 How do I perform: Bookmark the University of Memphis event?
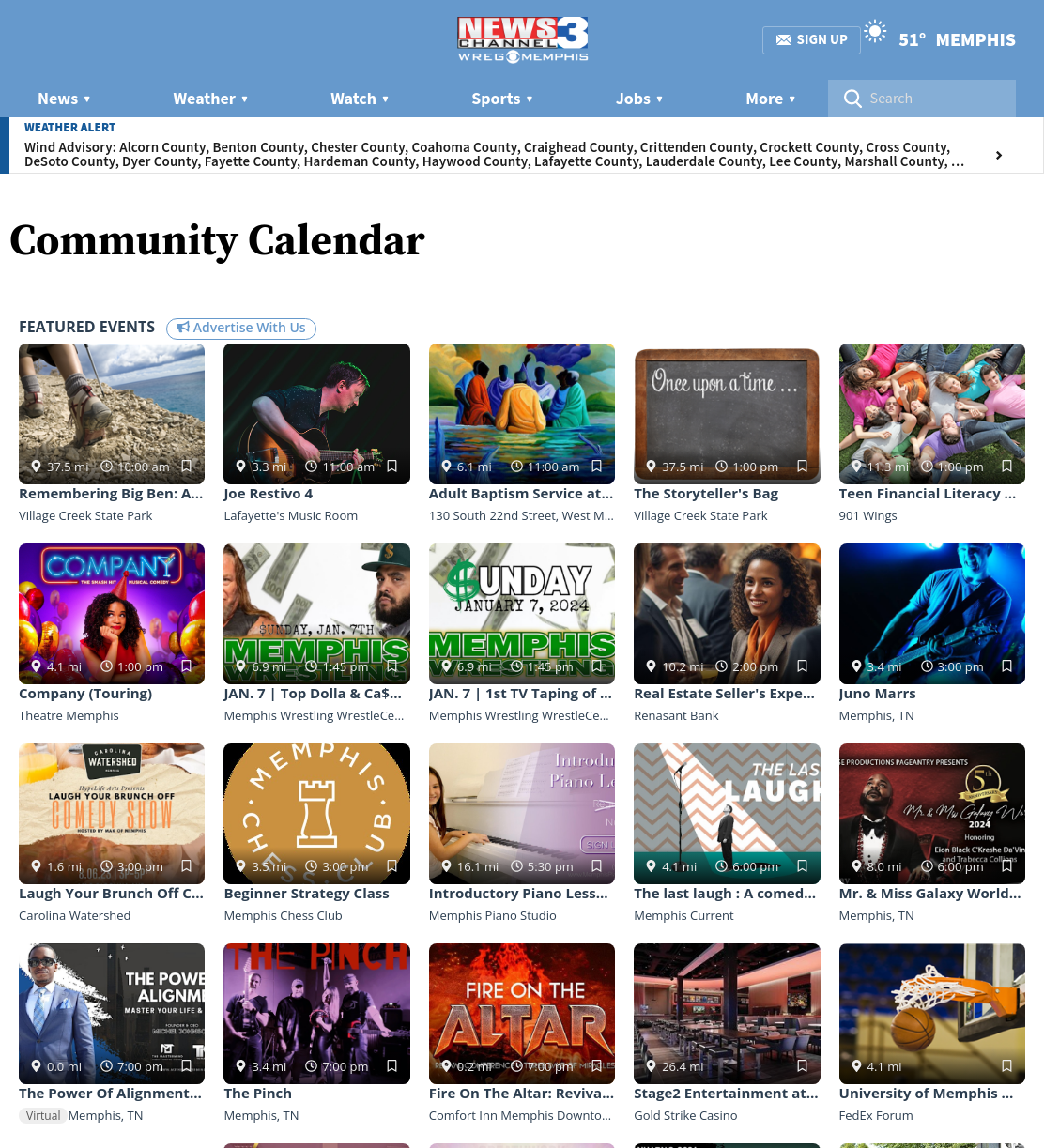point(1007,1066)
